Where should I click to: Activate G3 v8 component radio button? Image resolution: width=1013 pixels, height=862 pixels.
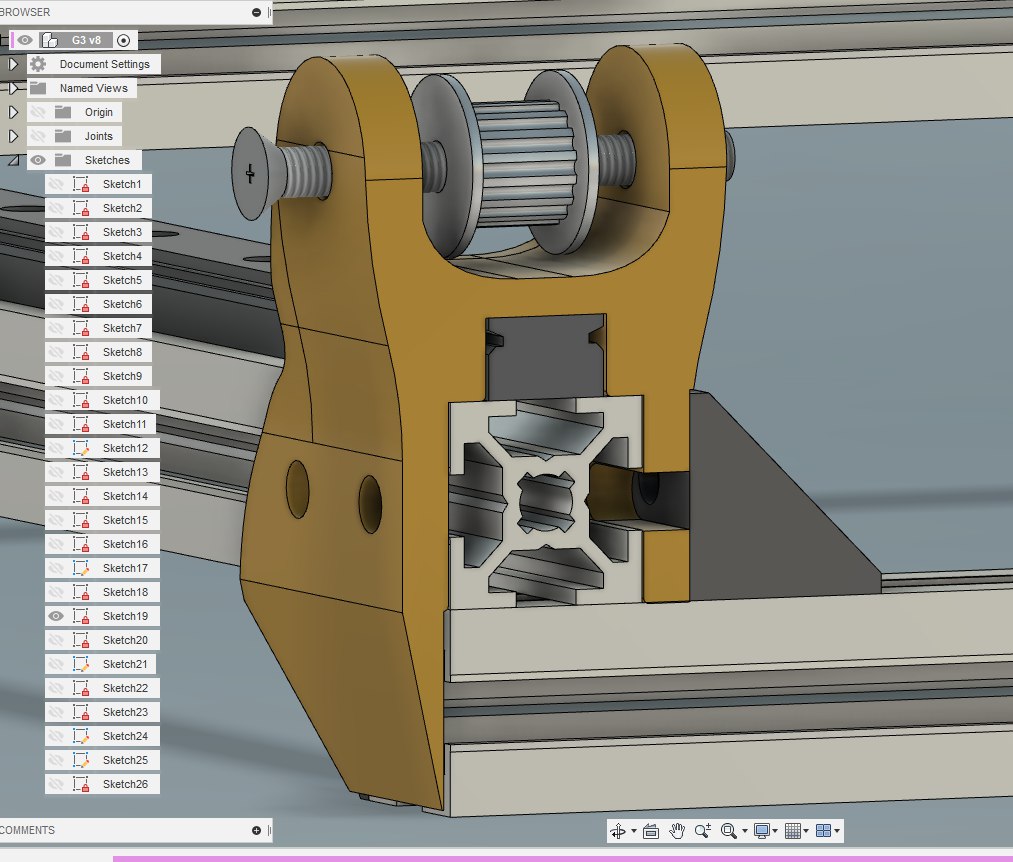point(123,41)
